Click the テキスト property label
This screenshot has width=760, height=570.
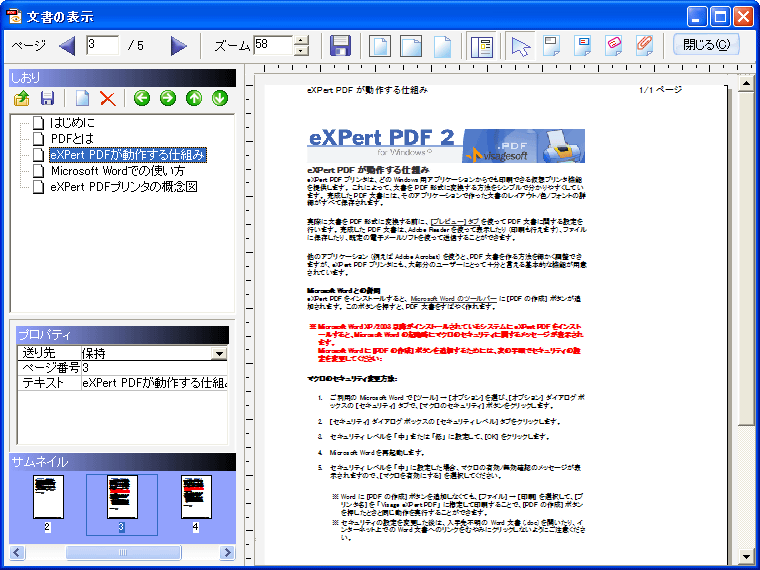pos(49,383)
